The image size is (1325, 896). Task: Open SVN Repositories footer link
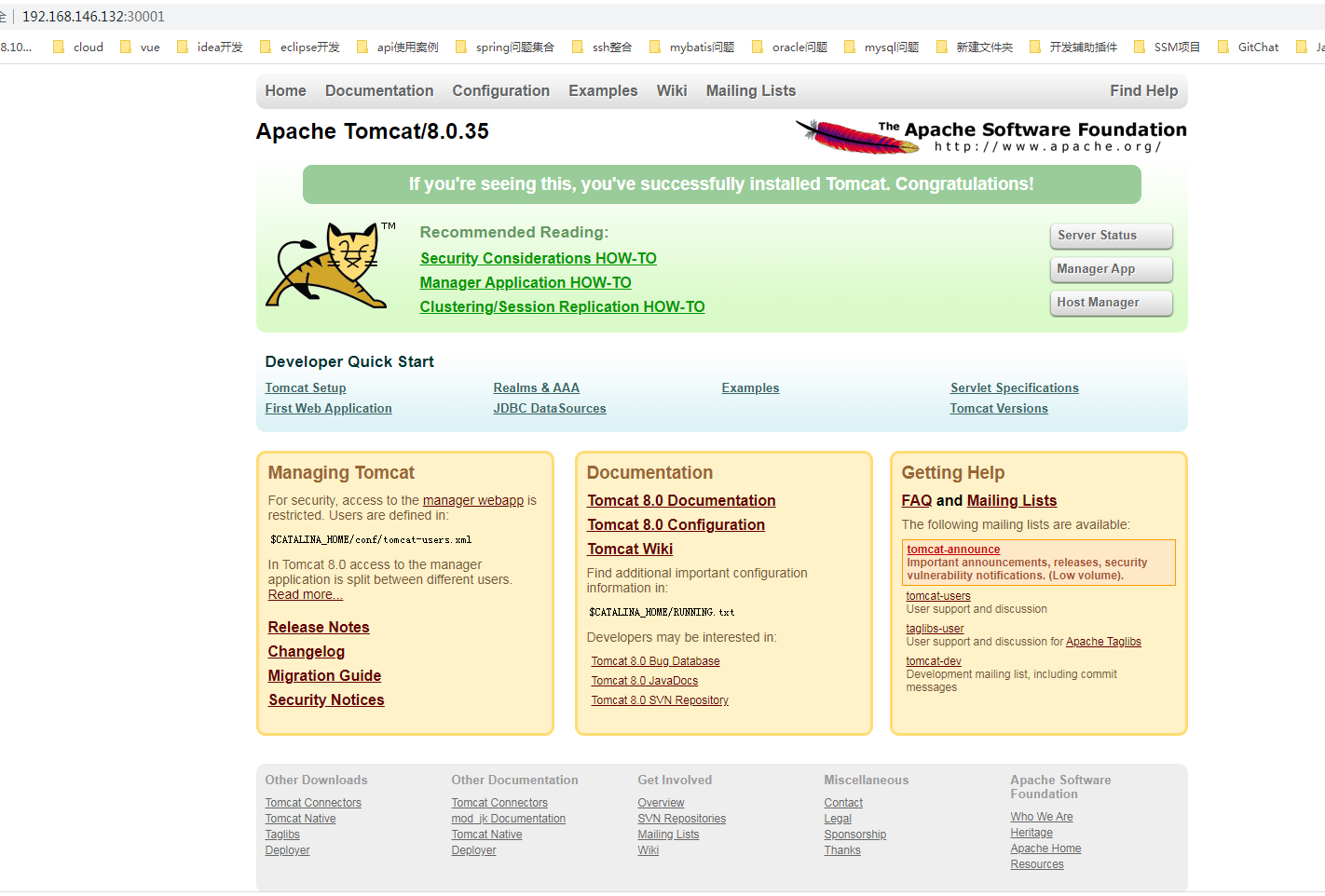[x=682, y=819]
